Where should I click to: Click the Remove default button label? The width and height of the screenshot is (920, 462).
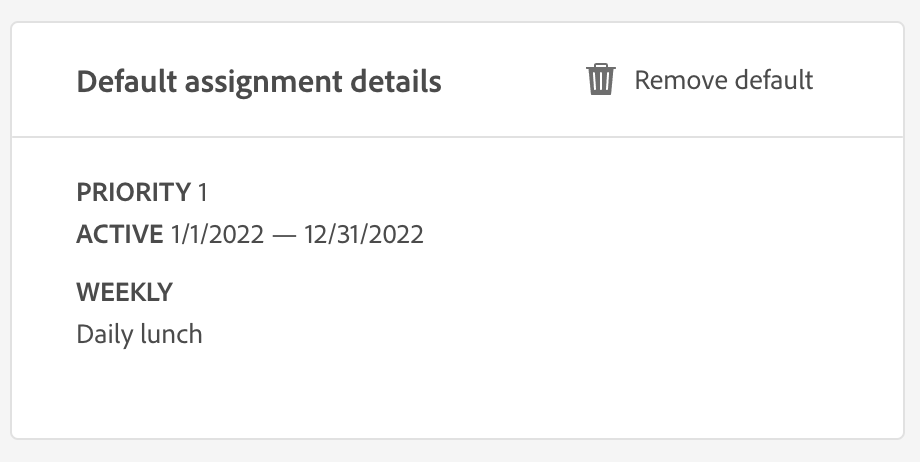pos(724,80)
